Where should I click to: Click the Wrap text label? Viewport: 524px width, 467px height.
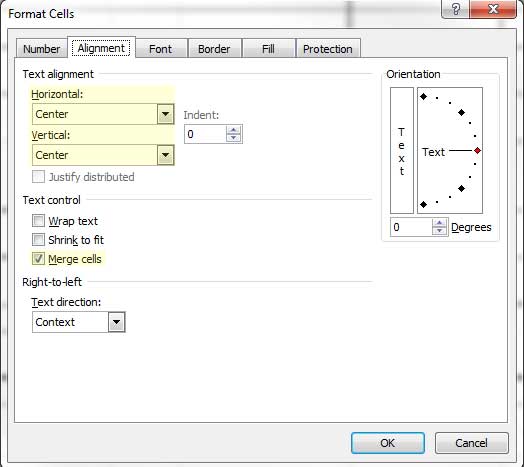73,221
